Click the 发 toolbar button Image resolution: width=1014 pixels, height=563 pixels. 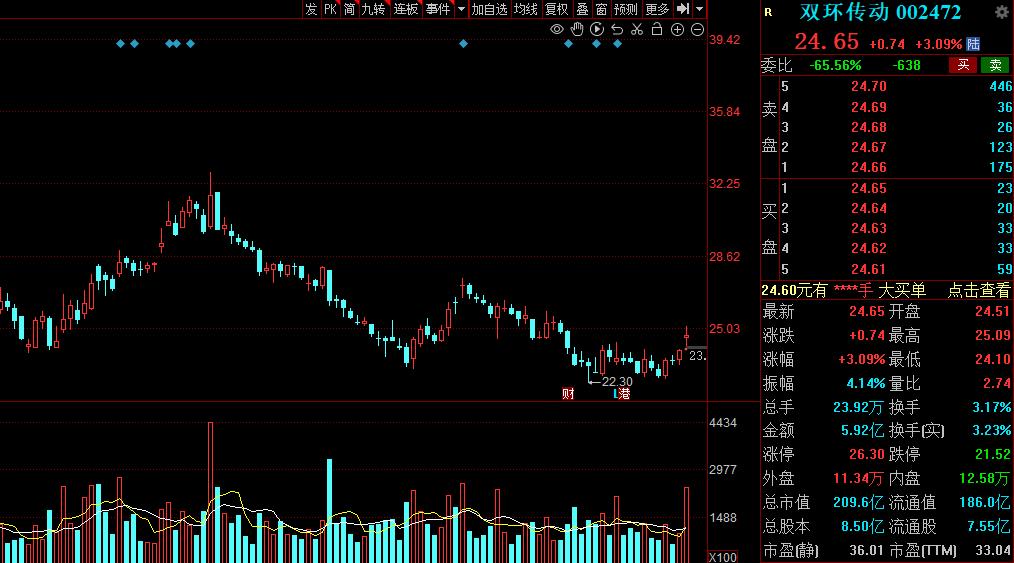[x=311, y=9]
